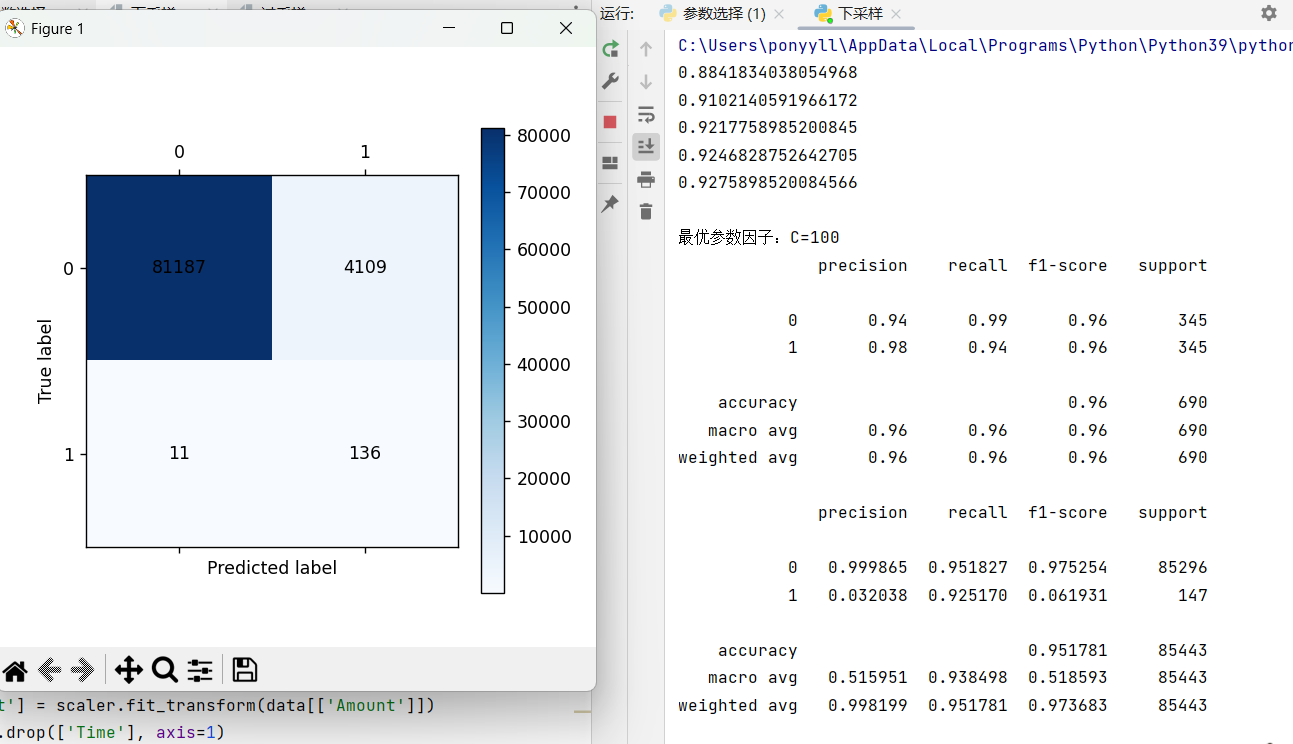Click the blue colorbar beside the matrix

point(493,360)
